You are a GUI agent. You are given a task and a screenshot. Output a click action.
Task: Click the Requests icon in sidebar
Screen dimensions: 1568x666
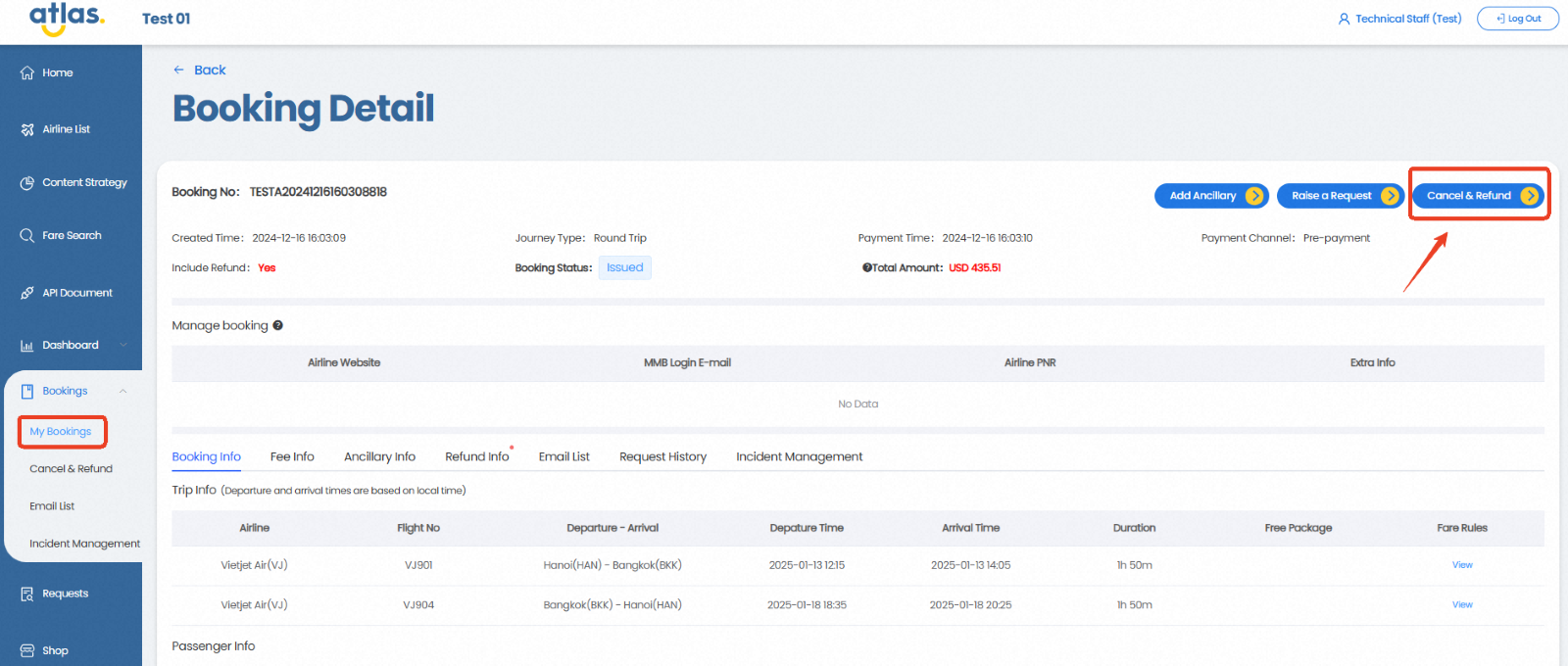click(x=27, y=594)
